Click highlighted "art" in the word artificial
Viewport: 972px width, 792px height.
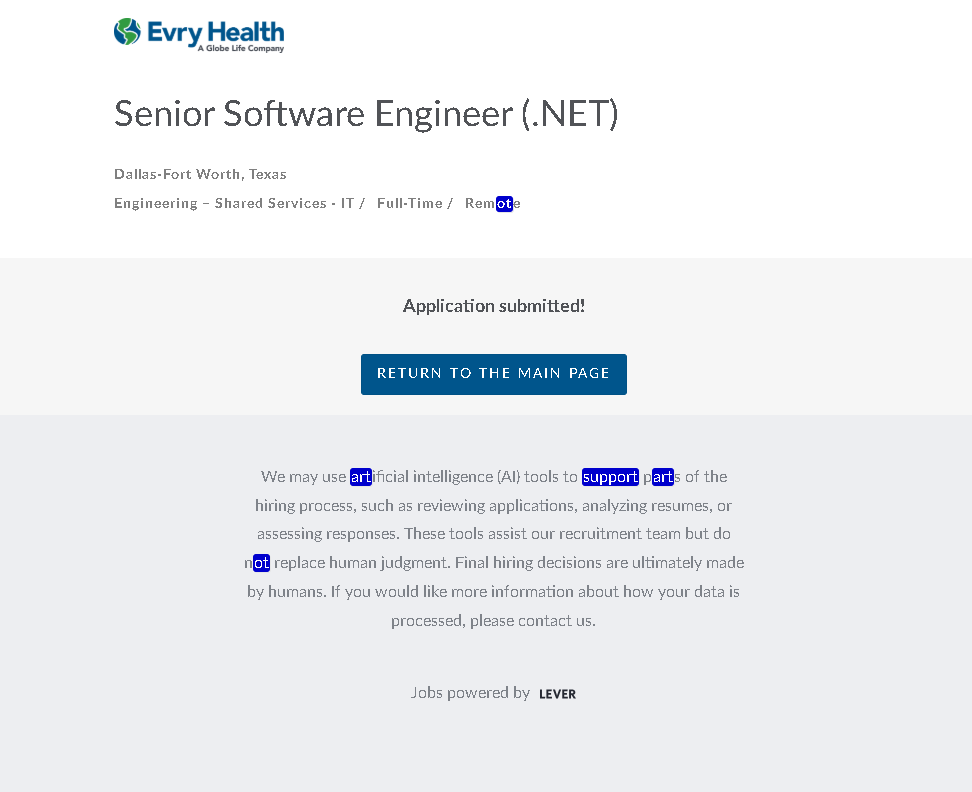(360, 477)
